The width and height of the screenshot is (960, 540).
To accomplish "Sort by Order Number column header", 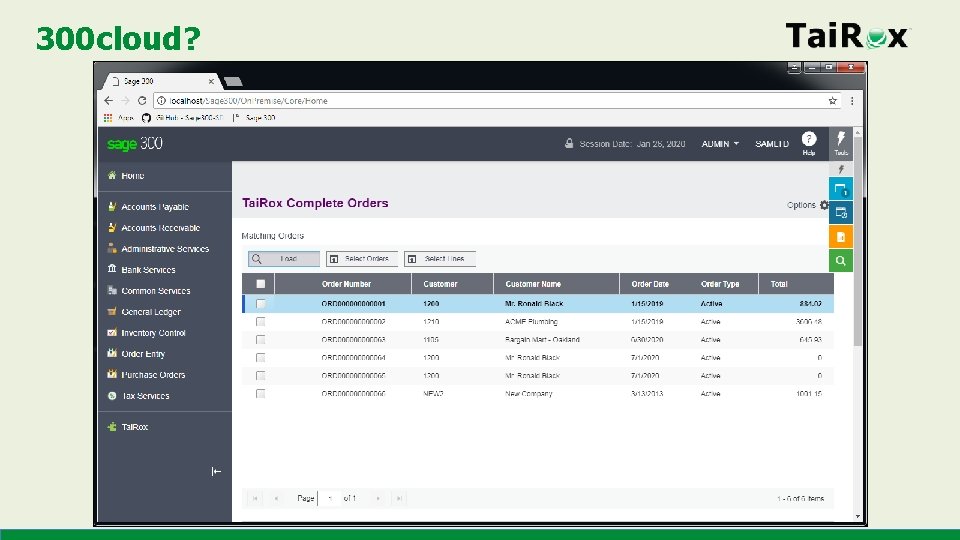I will [346, 284].
